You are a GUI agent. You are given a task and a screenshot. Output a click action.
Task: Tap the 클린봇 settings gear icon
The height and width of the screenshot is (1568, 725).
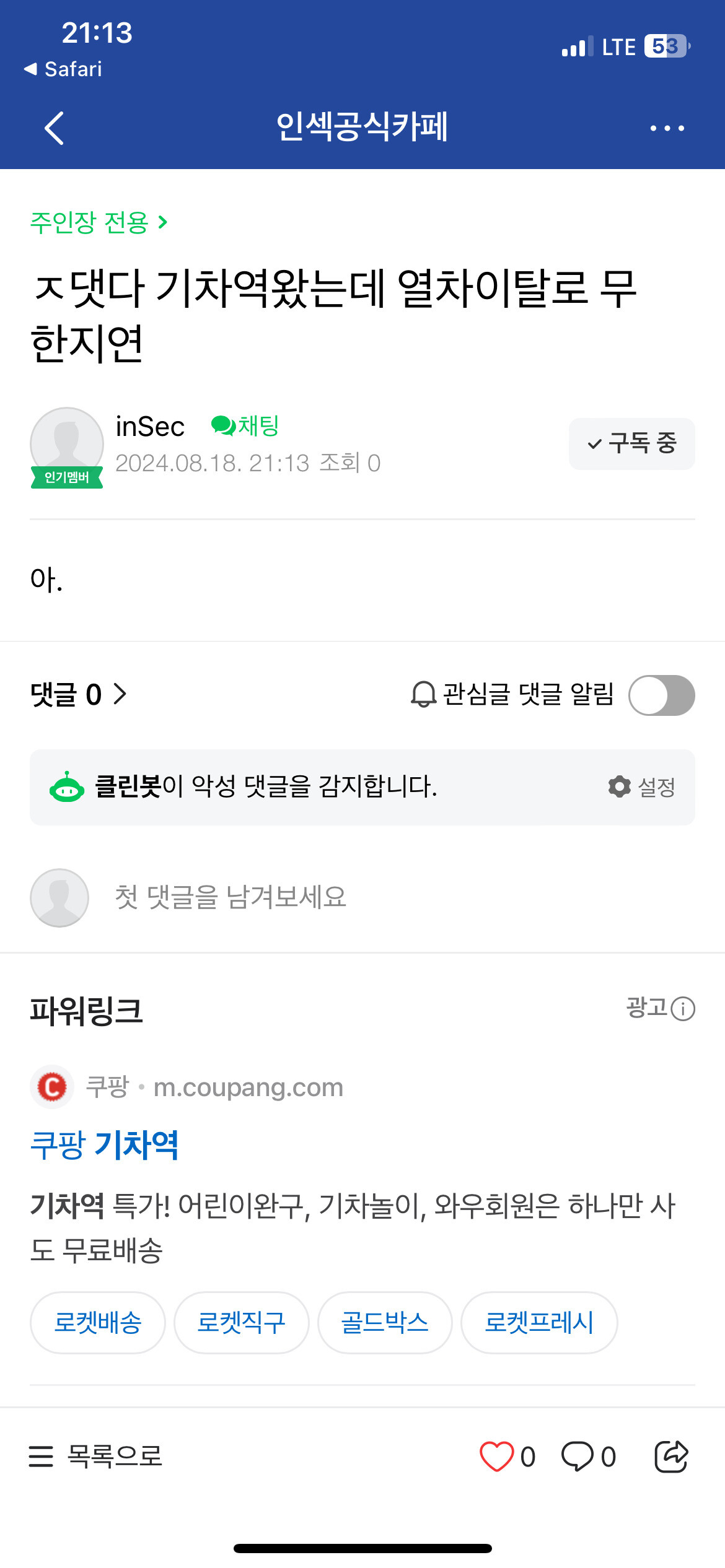[620, 786]
